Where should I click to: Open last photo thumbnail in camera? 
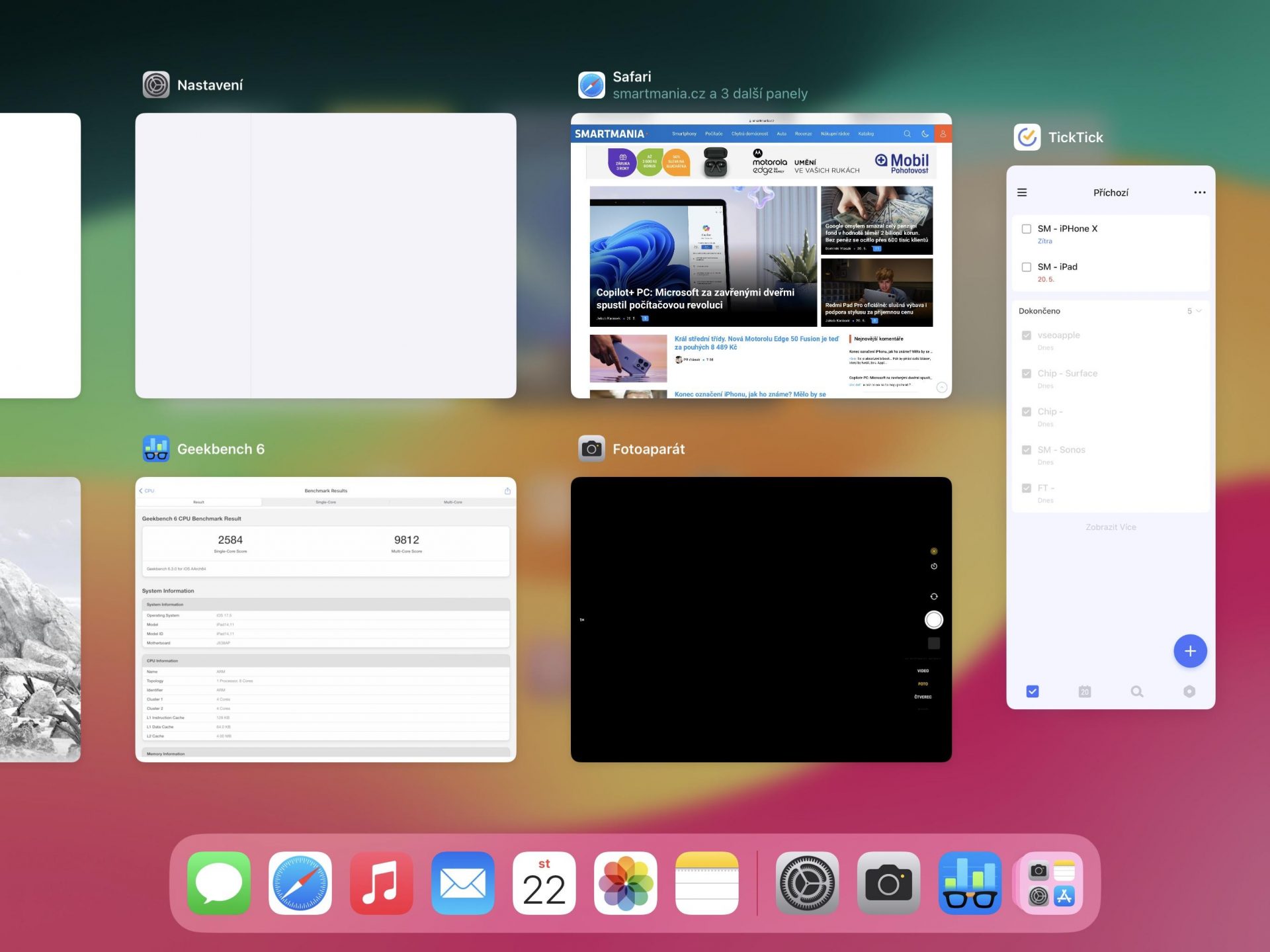coord(933,643)
